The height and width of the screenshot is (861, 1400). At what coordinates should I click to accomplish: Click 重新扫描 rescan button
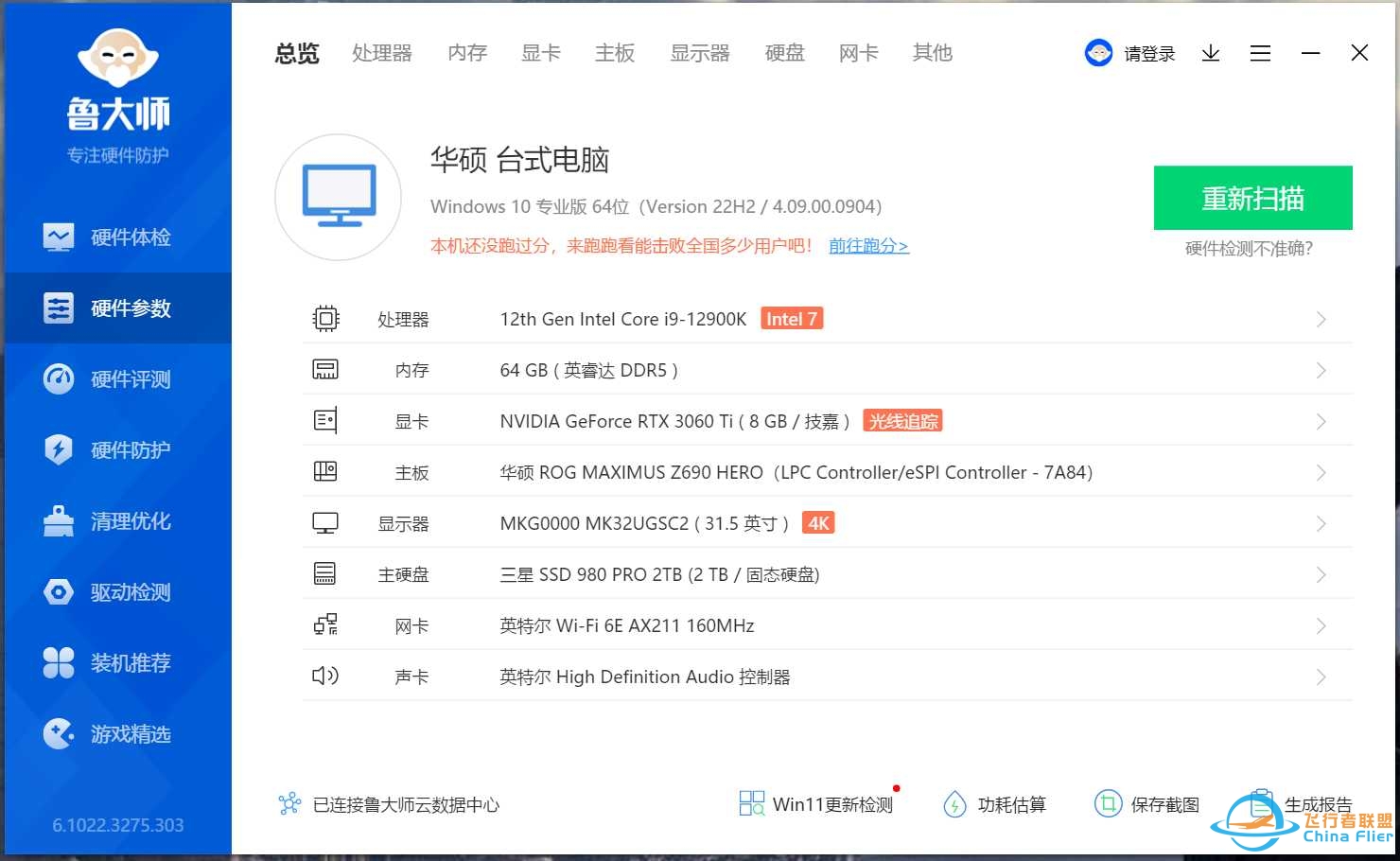(x=1253, y=198)
